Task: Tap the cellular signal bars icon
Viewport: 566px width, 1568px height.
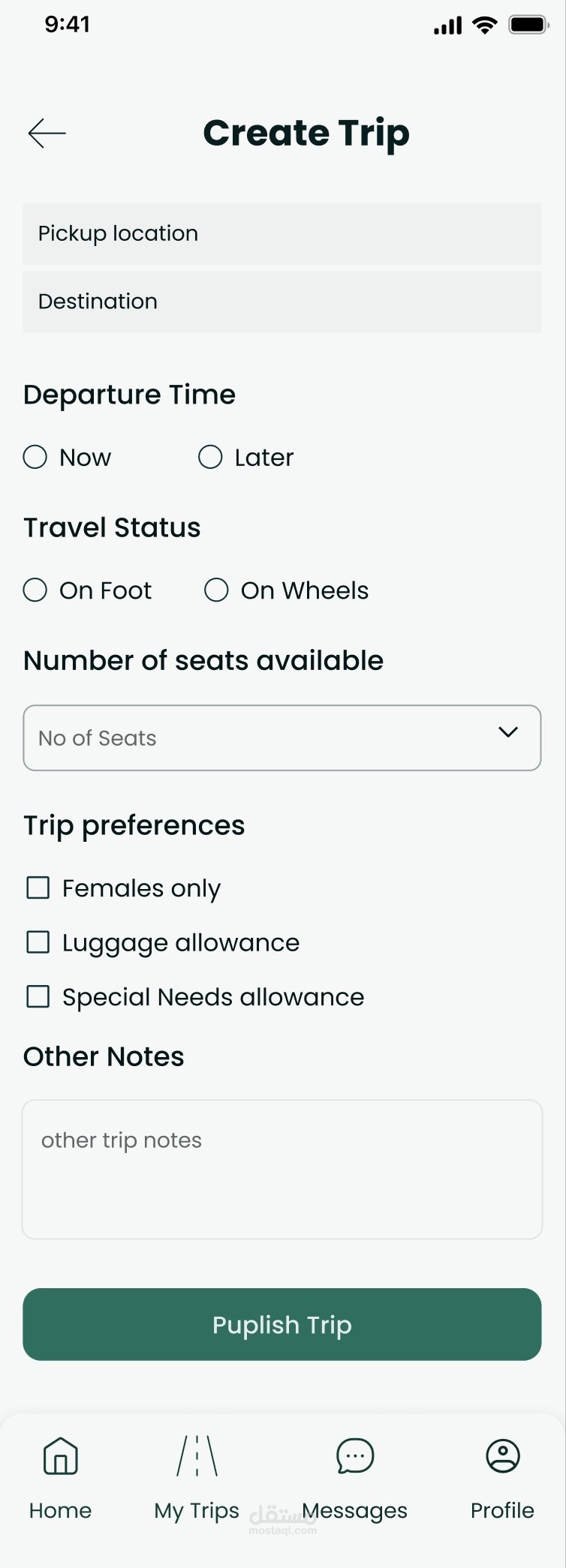Action: coord(447,27)
